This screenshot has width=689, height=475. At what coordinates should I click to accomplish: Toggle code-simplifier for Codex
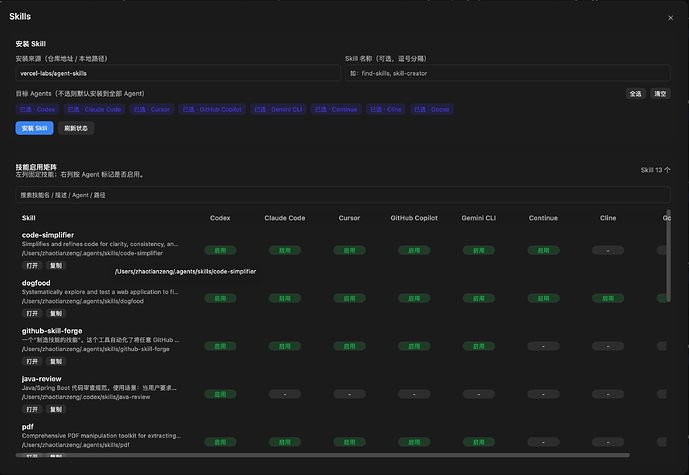click(x=220, y=250)
